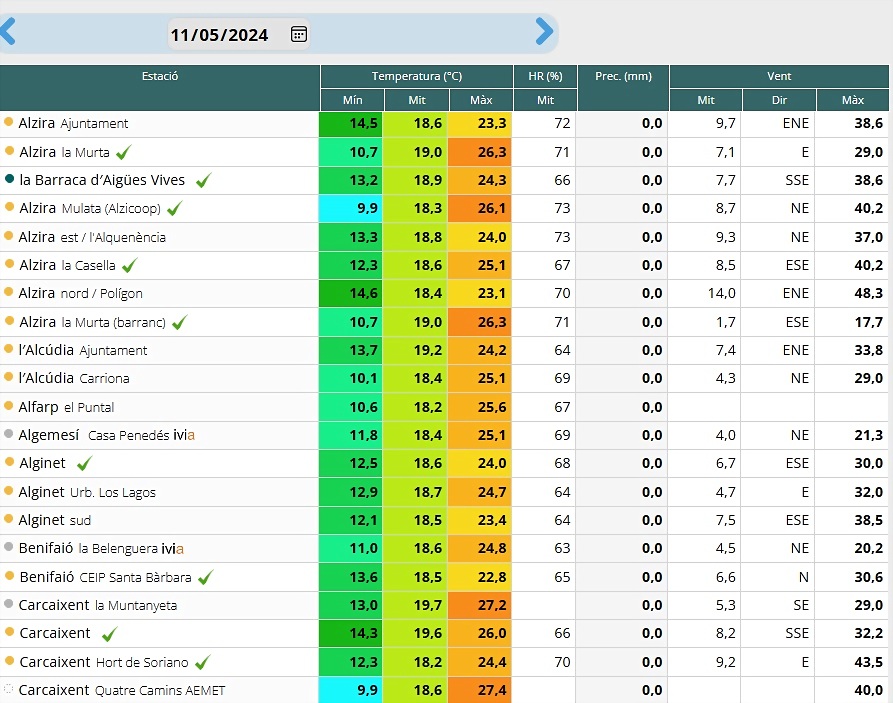Click the Vent group header

coord(779,76)
